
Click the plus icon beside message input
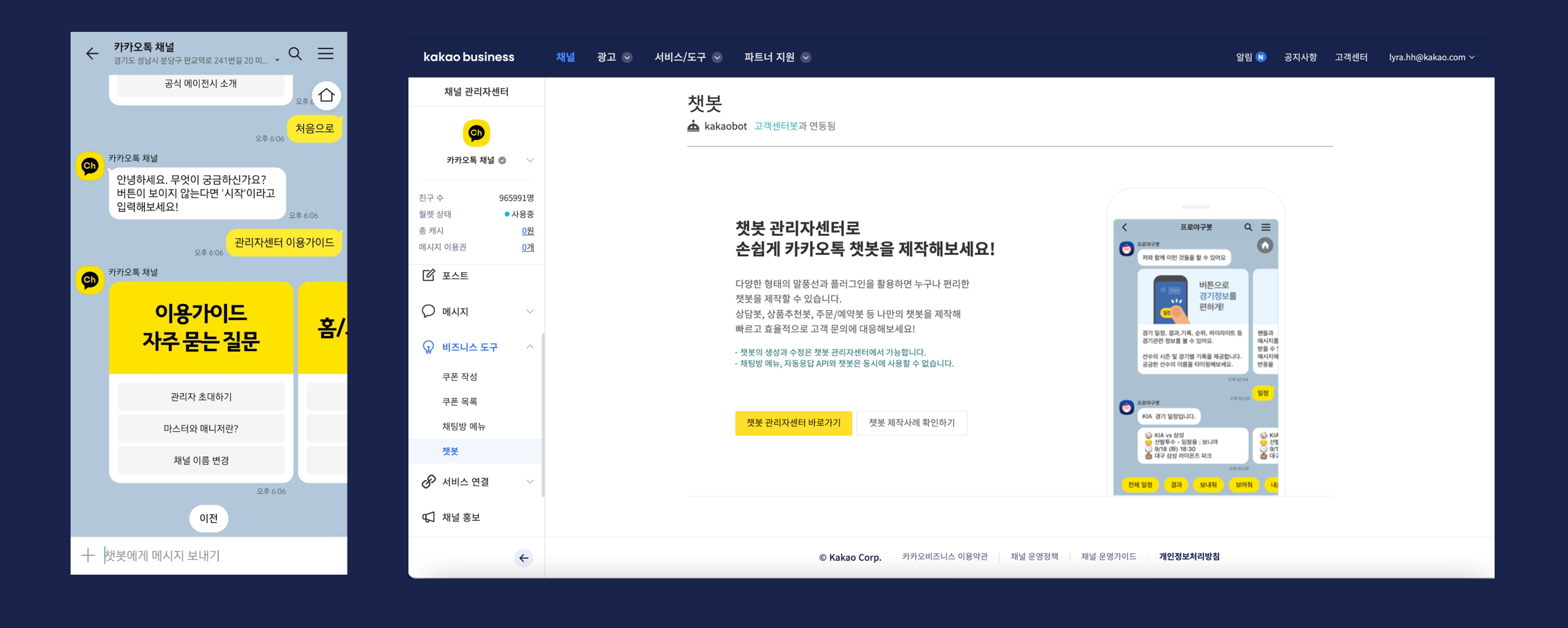tap(88, 555)
